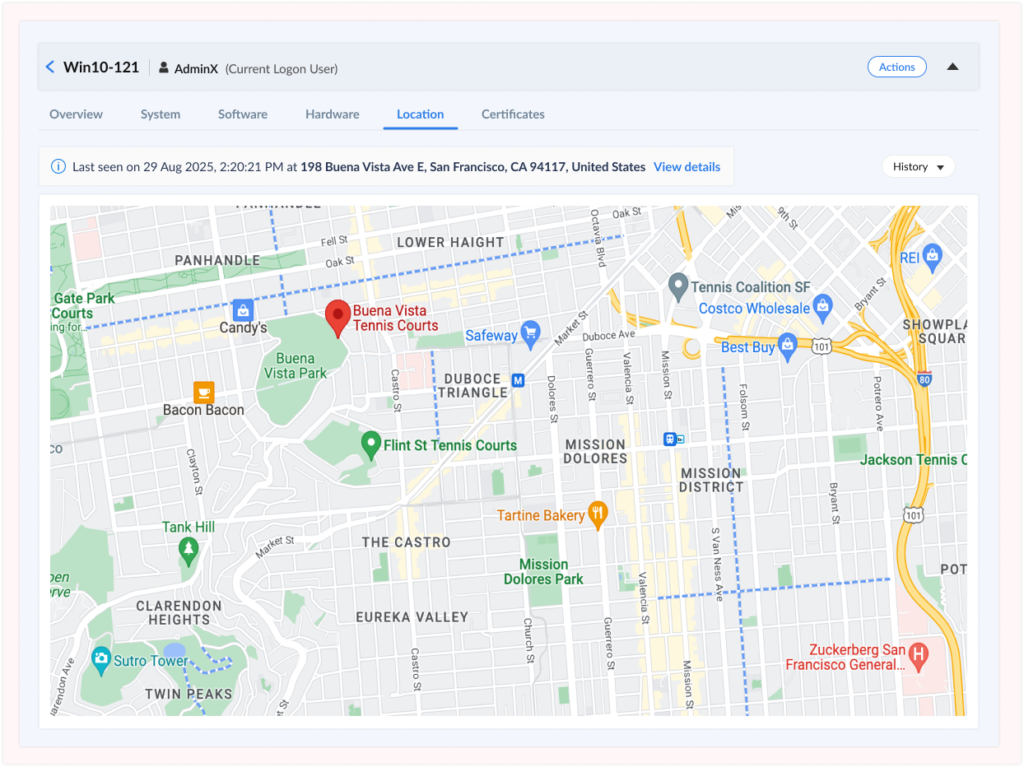
Task: Click the CLARENDON HEIGHTS label
Action: coord(179,613)
